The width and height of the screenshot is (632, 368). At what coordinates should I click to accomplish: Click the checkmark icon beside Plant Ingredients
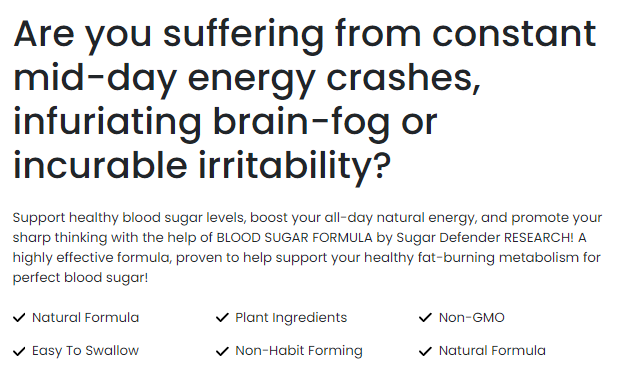click(222, 318)
